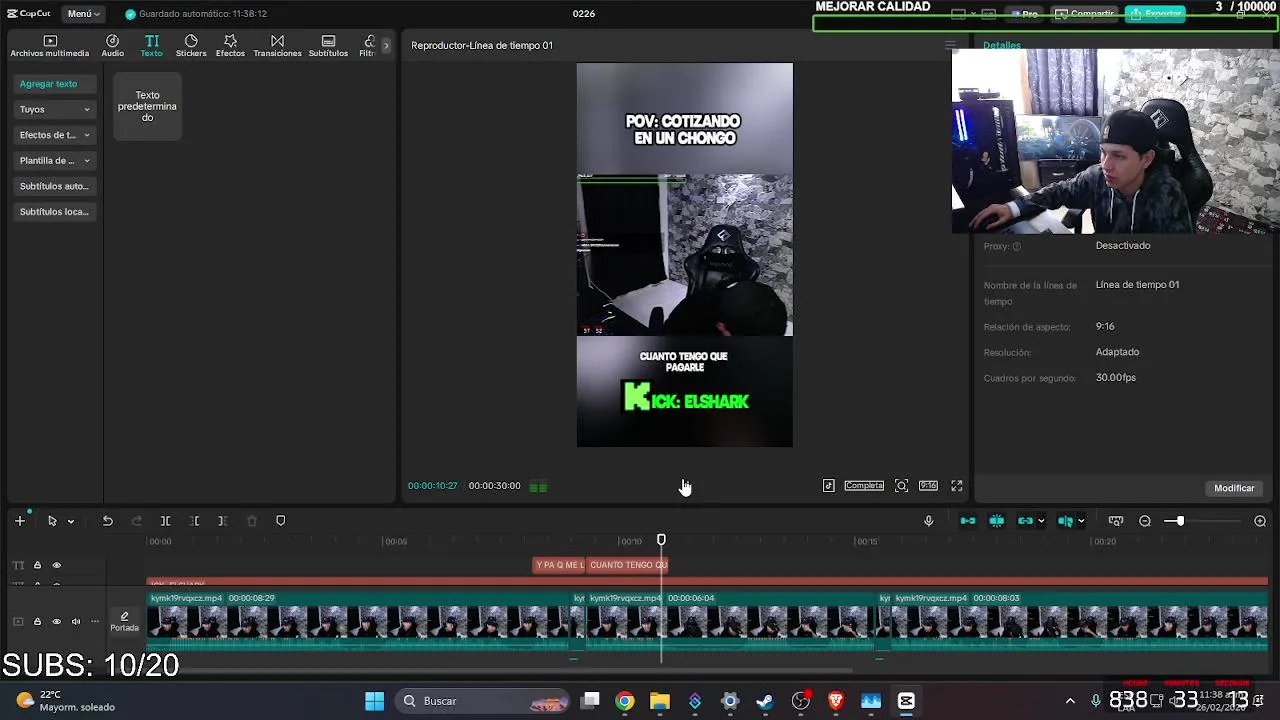
Task: Open the player panel options menu
Action: click(x=950, y=45)
